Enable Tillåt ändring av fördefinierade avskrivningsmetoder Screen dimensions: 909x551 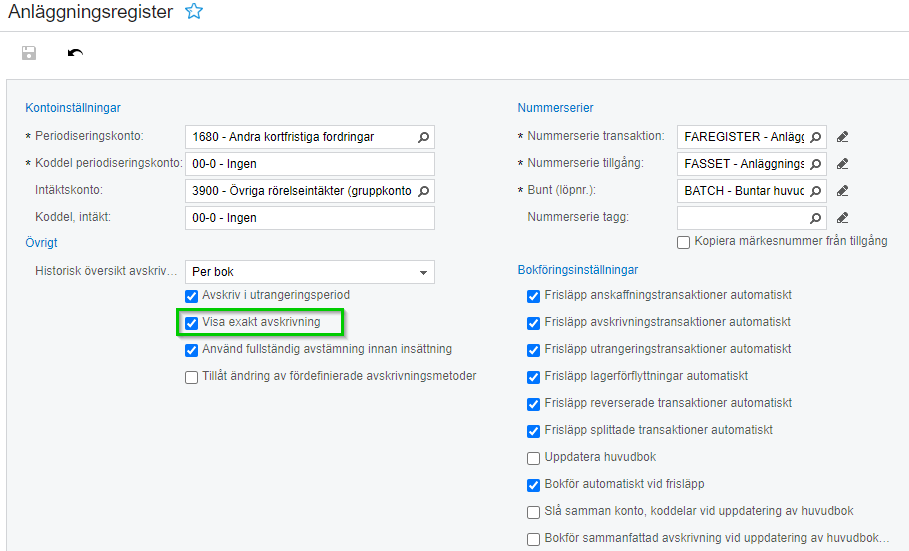point(191,378)
